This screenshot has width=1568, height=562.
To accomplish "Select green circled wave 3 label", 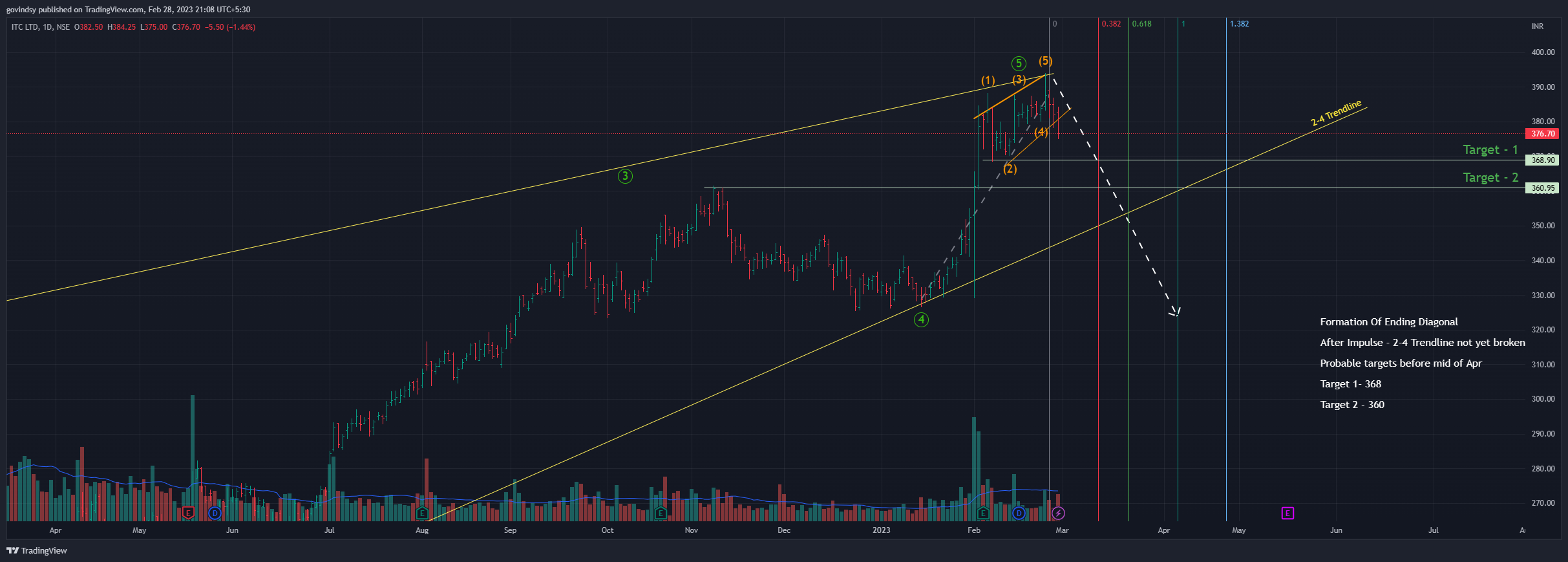I will (625, 176).
